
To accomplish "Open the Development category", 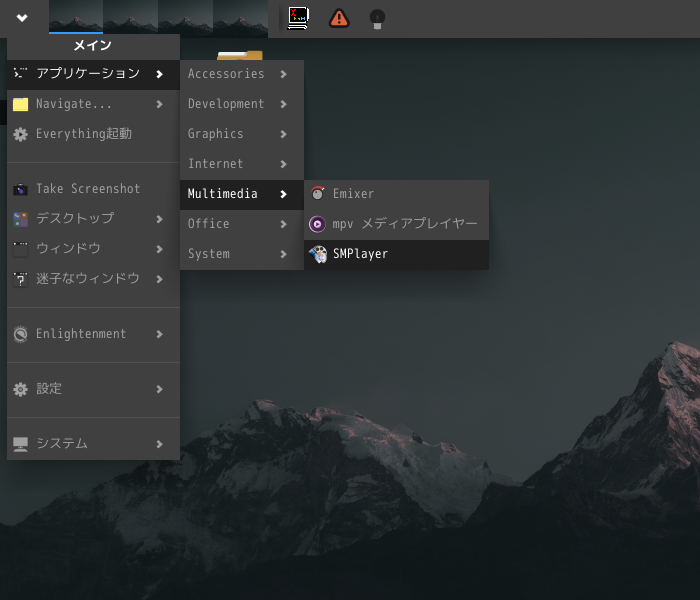I will pyautogui.click(x=242, y=104).
